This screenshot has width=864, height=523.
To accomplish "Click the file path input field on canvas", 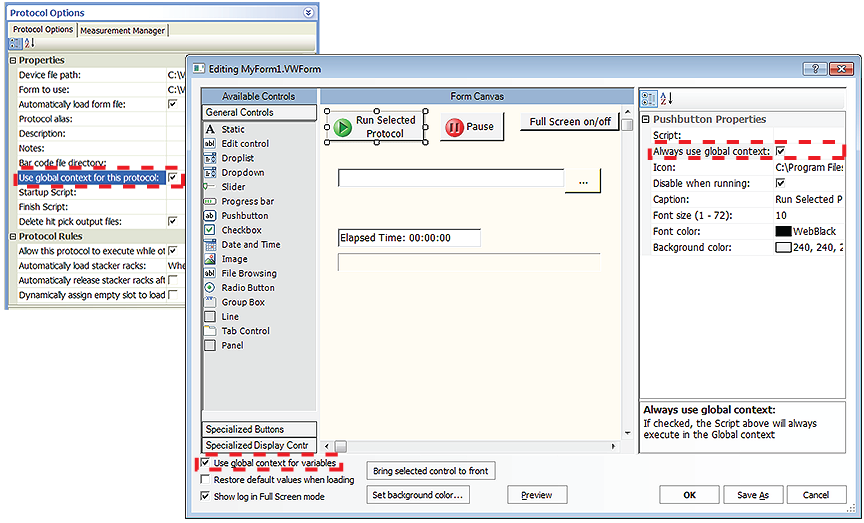I will point(451,178).
